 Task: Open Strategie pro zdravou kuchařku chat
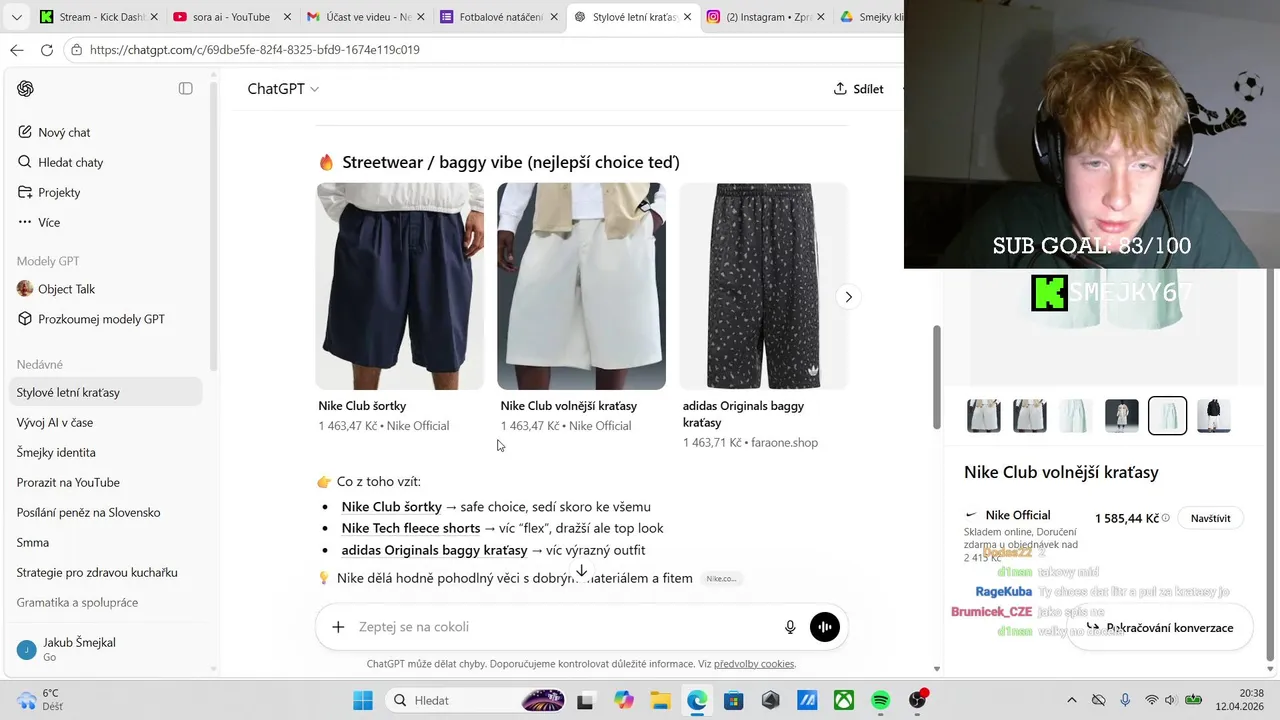[x=97, y=572]
